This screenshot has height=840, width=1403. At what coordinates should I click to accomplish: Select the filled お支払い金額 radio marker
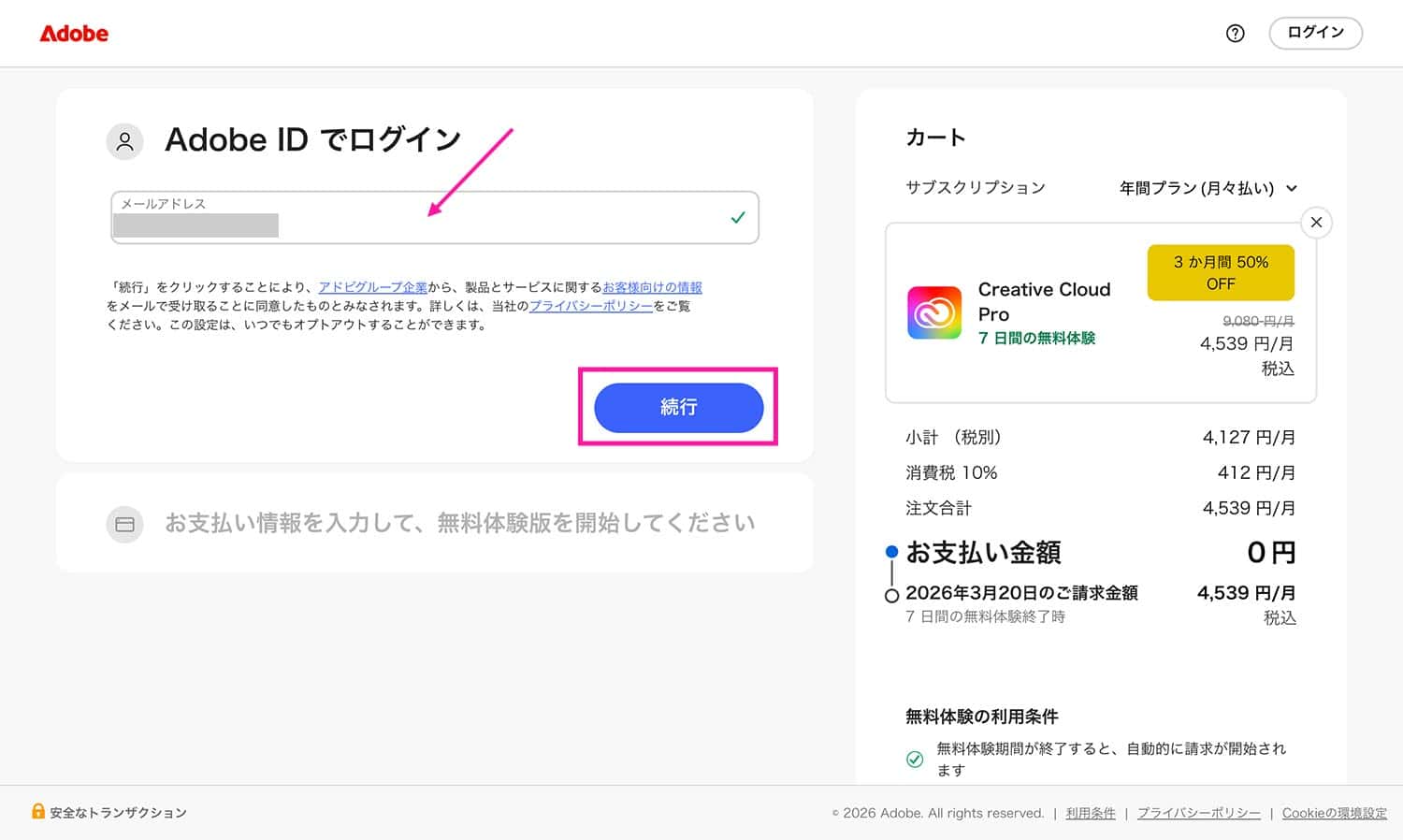[x=891, y=552]
